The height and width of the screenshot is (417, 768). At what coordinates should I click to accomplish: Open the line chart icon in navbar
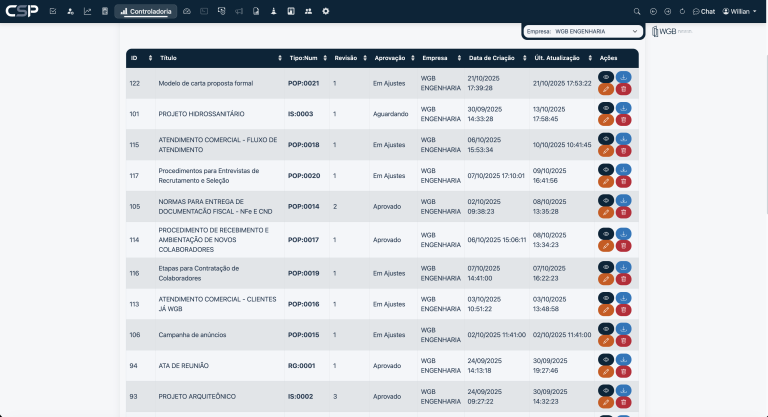[x=88, y=11]
